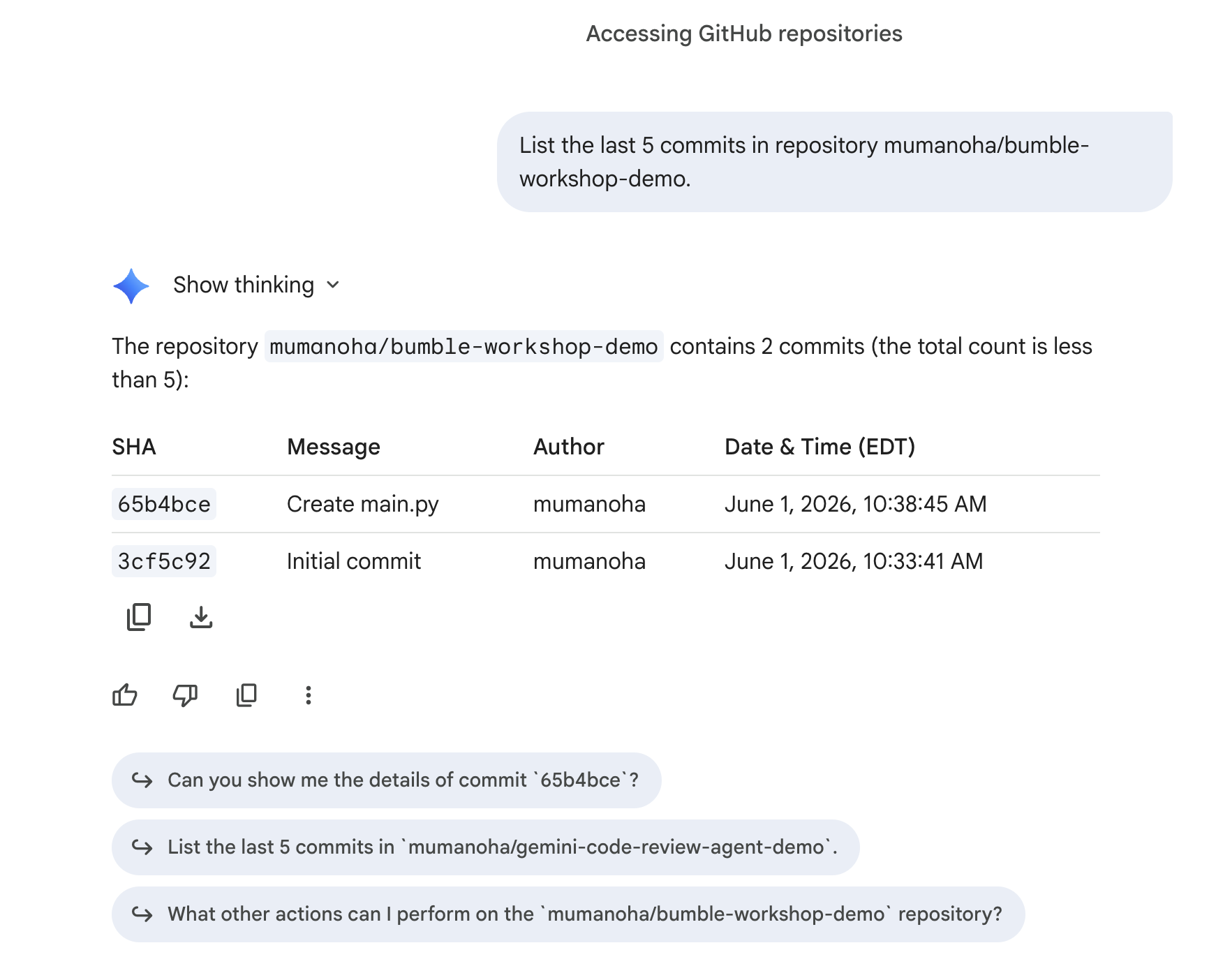The width and height of the screenshot is (1216, 980).
Task: Click the Date & Time (EDT) header
Action: click(820, 447)
